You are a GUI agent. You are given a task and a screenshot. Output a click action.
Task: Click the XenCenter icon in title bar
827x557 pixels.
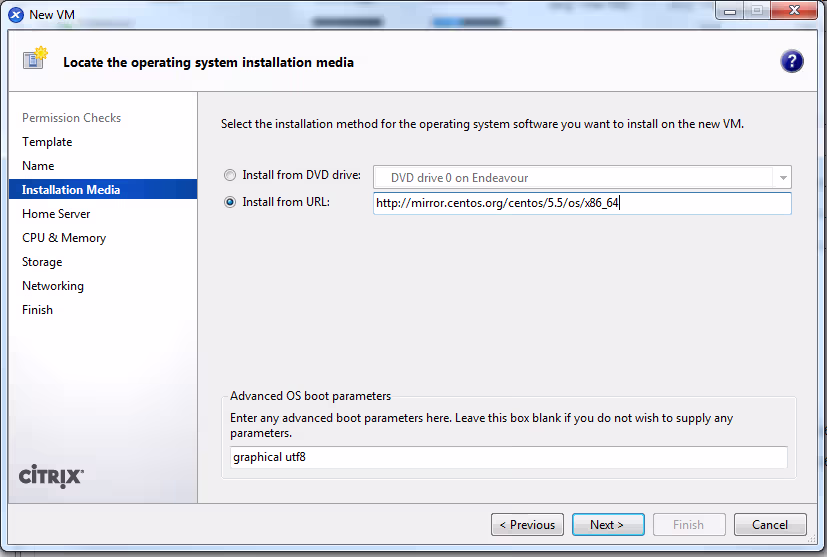[x=16, y=14]
